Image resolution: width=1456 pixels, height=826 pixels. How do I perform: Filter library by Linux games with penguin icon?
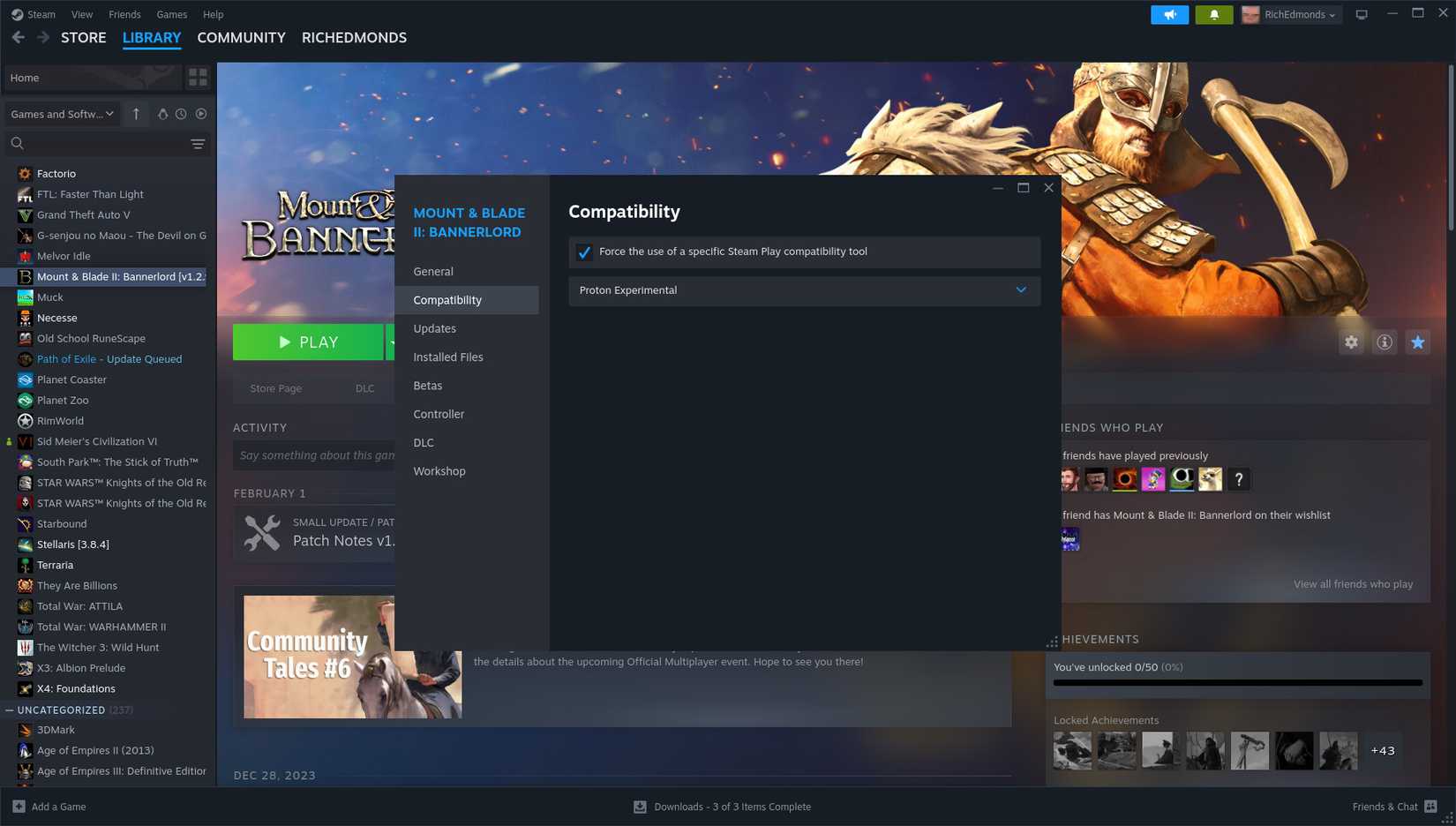coord(162,114)
